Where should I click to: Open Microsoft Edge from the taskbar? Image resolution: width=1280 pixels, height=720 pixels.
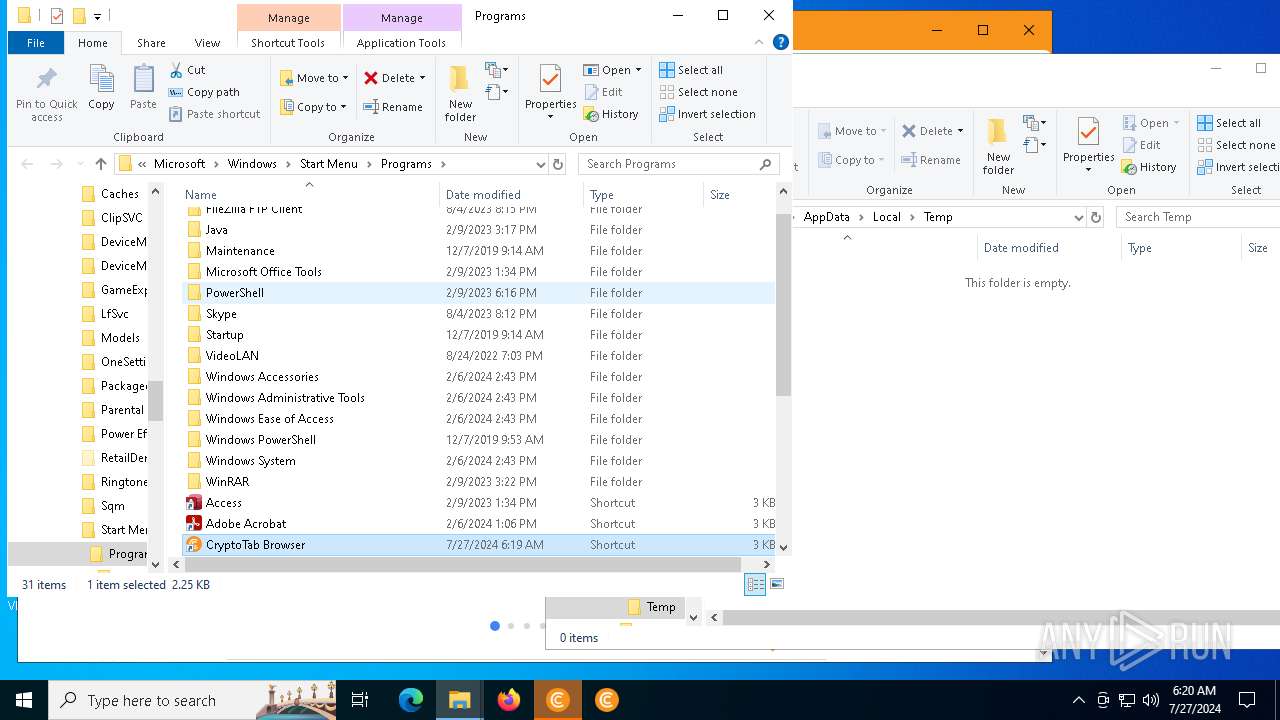click(x=411, y=701)
